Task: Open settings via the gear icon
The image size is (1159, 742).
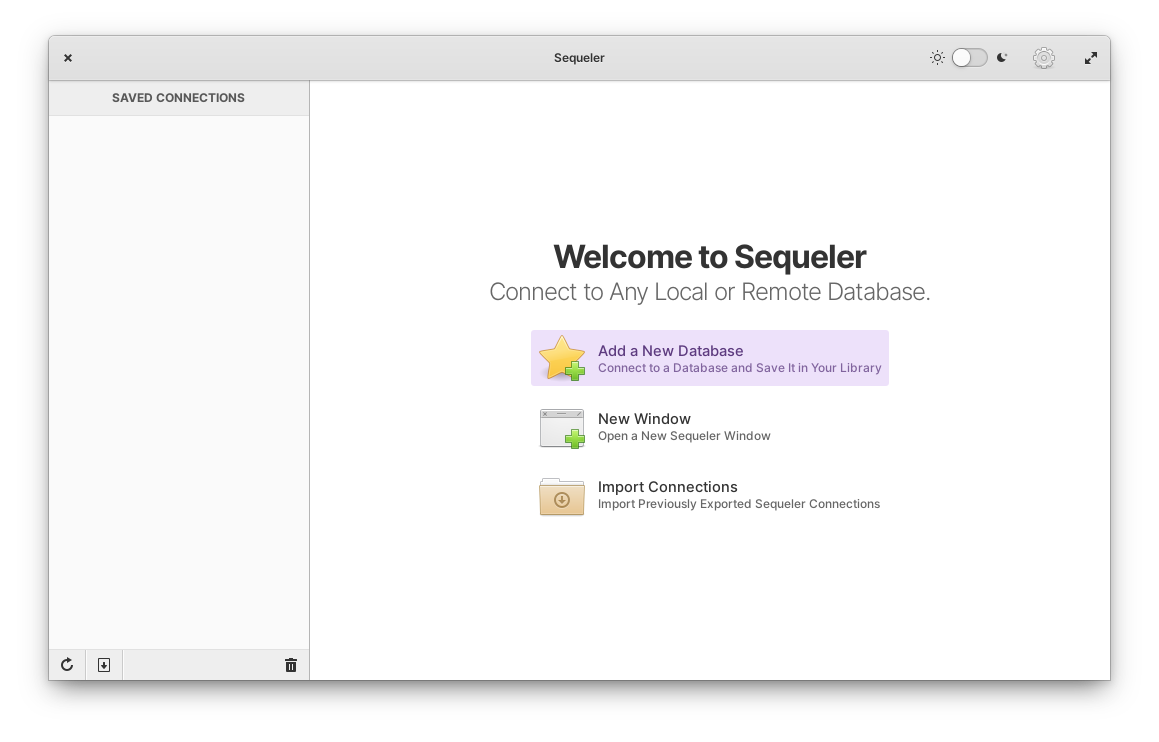Action: tap(1043, 58)
